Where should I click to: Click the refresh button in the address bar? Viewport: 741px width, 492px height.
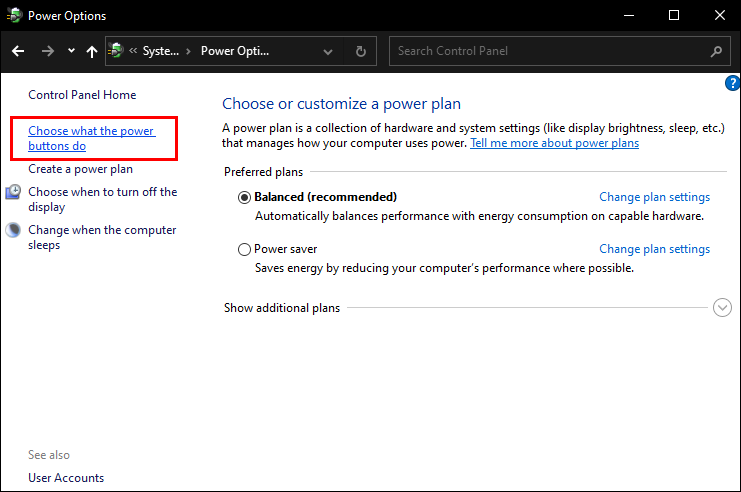click(x=360, y=51)
